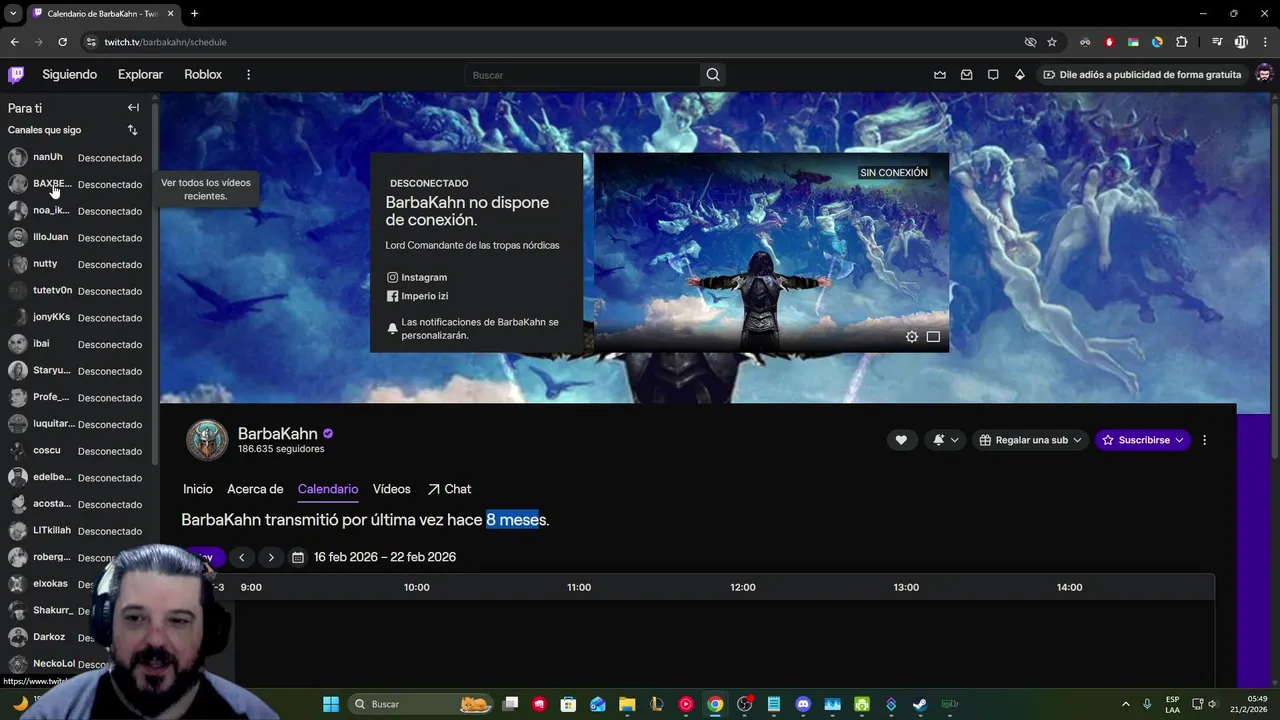Click the Twitch Buscar search field
The height and width of the screenshot is (720, 1280).
pos(583,75)
